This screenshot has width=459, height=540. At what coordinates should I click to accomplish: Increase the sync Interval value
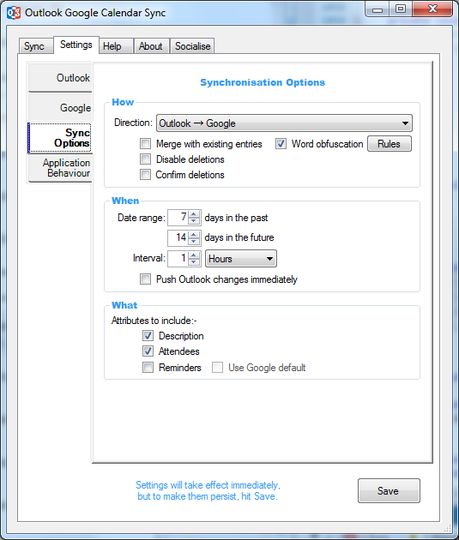194,255
